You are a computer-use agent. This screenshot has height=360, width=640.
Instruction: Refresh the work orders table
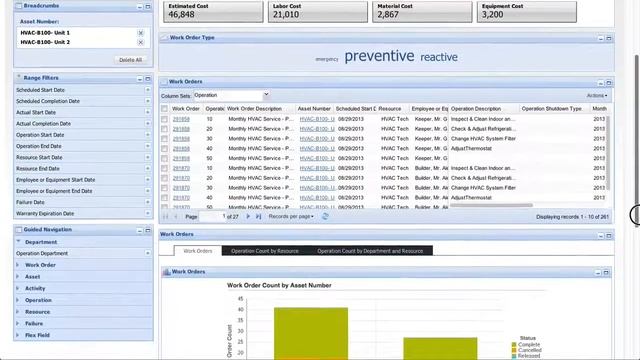tap(325, 216)
